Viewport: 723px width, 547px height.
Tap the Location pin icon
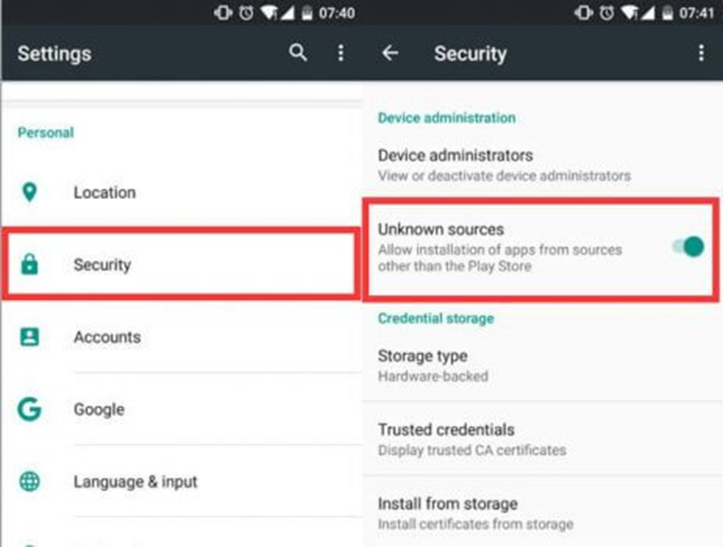tap(30, 192)
